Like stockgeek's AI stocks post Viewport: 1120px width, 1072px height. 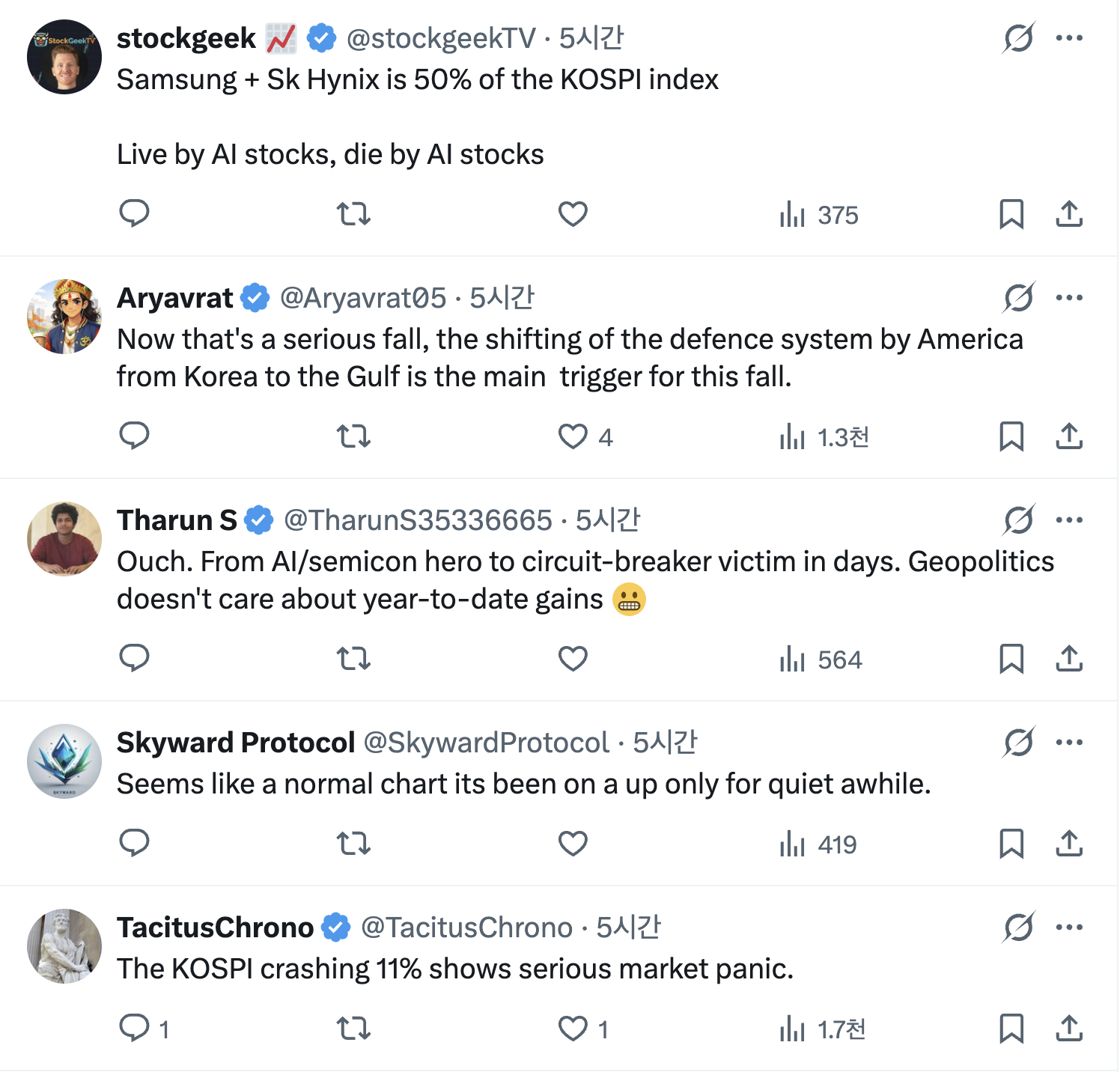[x=573, y=214]
